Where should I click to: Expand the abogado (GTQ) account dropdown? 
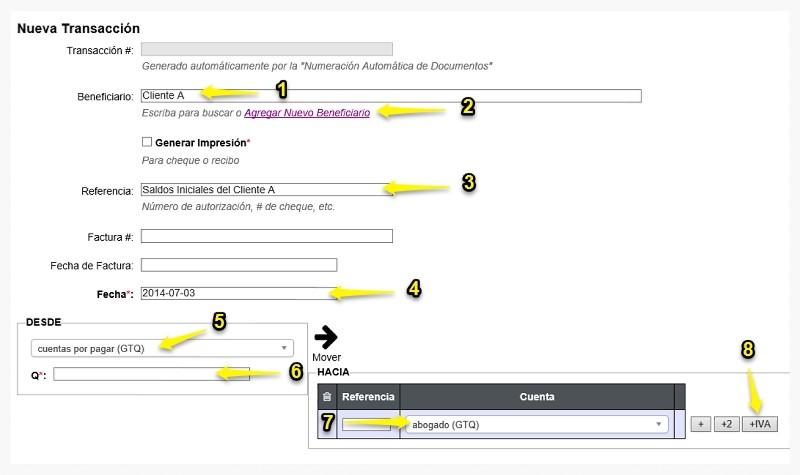click(537, 424)
